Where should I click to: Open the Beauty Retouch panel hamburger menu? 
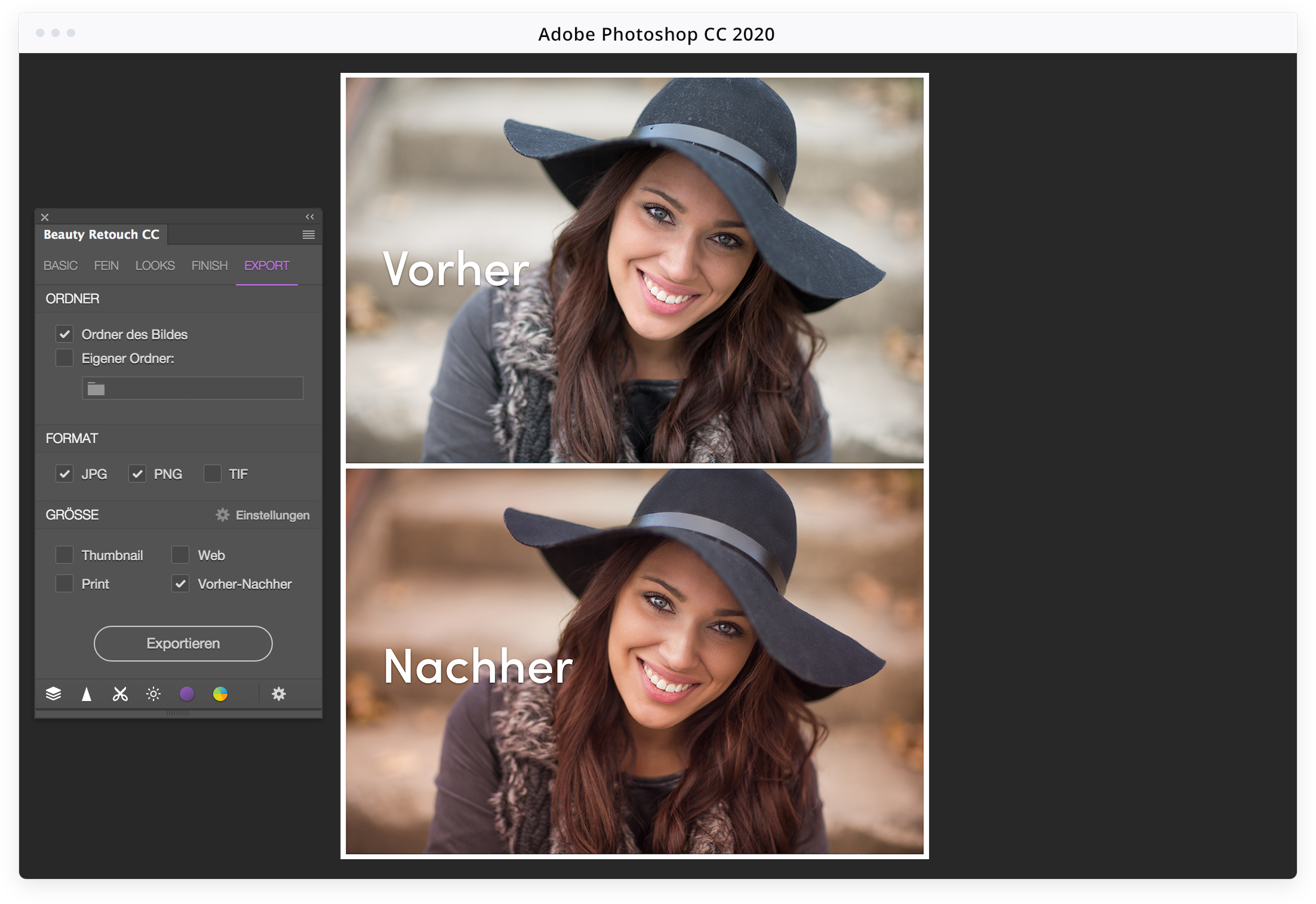(308, 235)
